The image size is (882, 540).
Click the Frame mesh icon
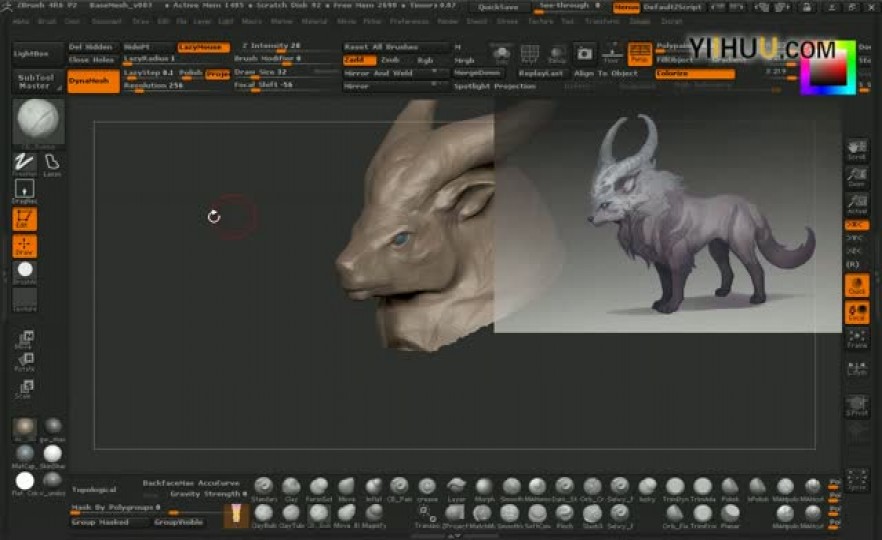(x=857, y=339)
